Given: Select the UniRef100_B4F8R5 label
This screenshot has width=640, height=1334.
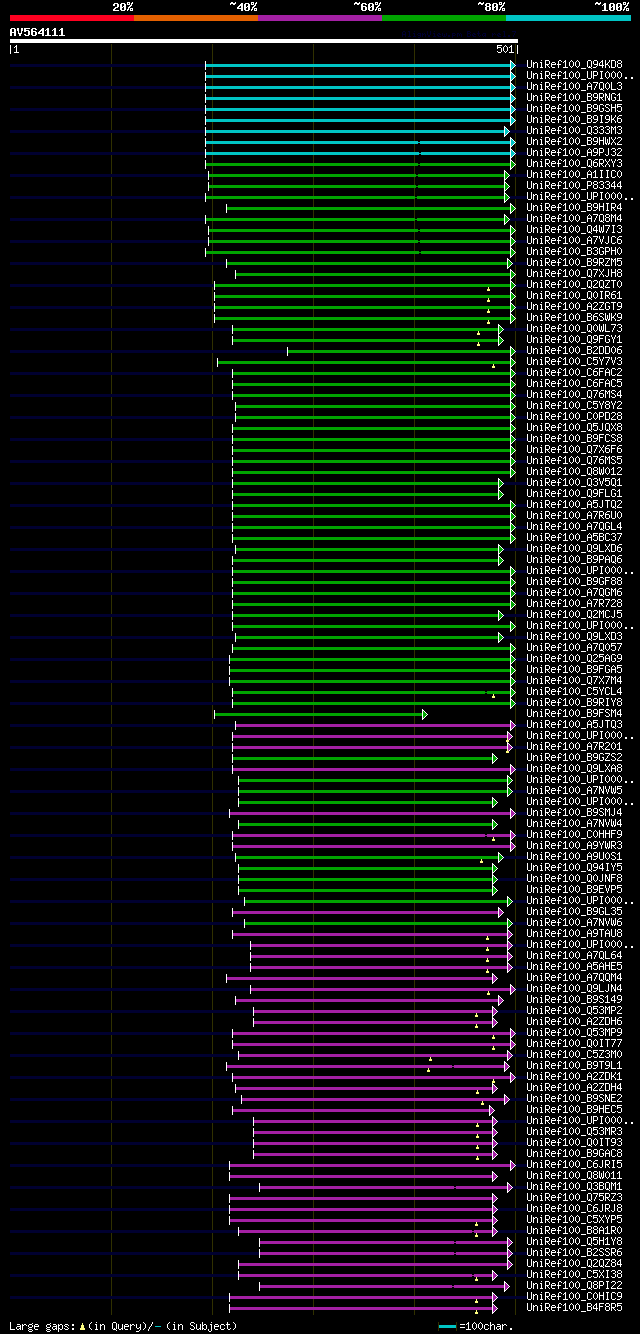Looking at the screenshot, I should point(574,1307).
